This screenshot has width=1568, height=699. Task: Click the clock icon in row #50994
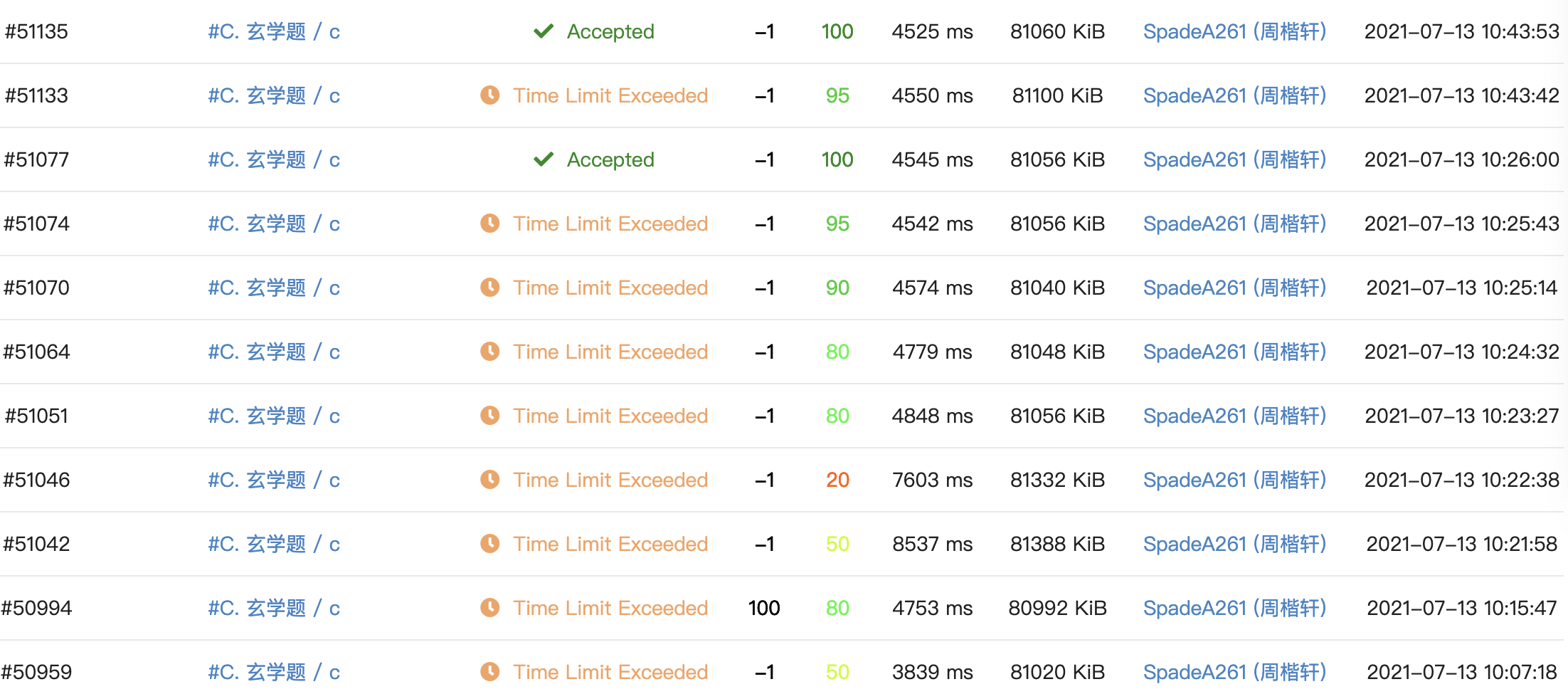(x=489, y=608)
